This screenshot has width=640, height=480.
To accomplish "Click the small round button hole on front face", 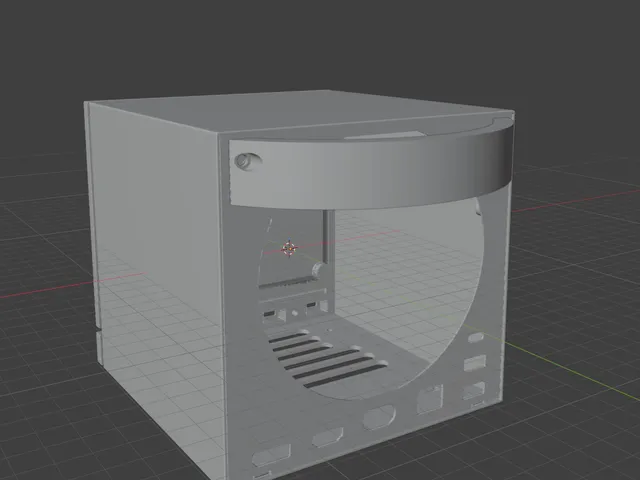I will click(247, 161).
